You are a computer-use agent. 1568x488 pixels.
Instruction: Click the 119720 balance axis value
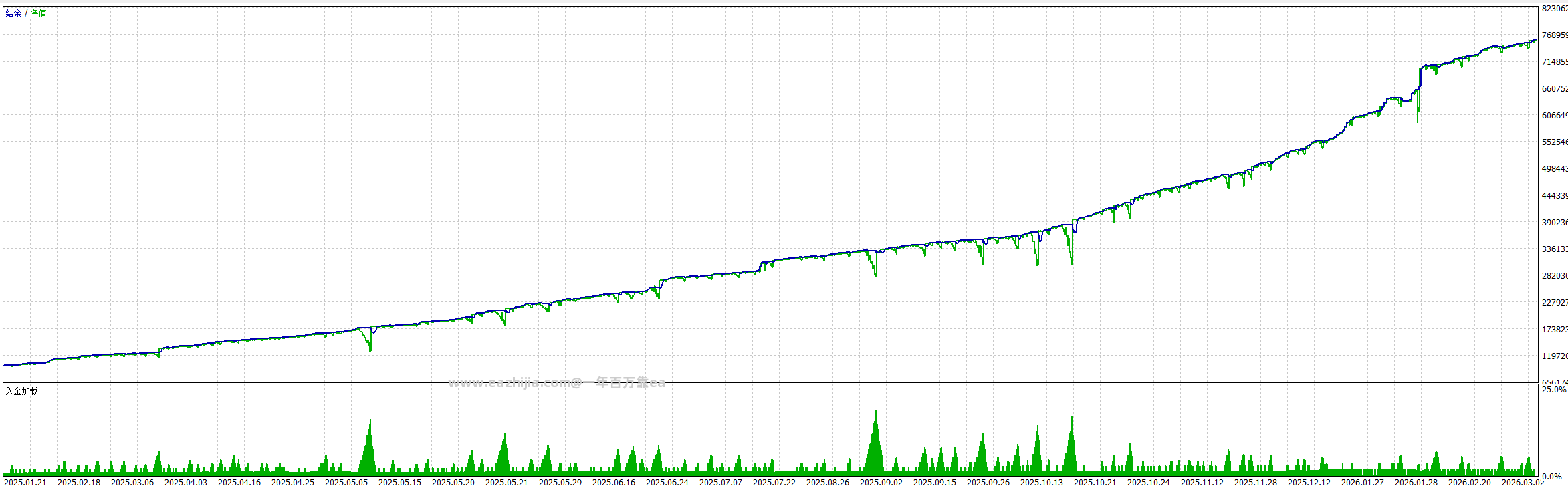(x=1555, y=356)
